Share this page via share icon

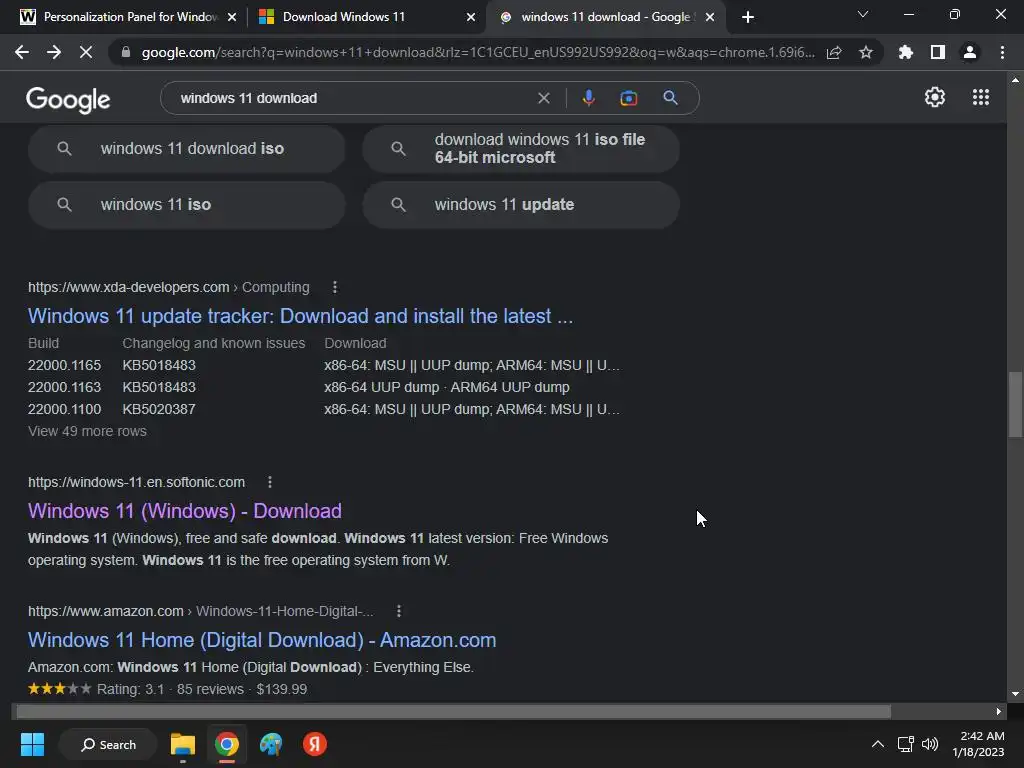tap(834, 52)
